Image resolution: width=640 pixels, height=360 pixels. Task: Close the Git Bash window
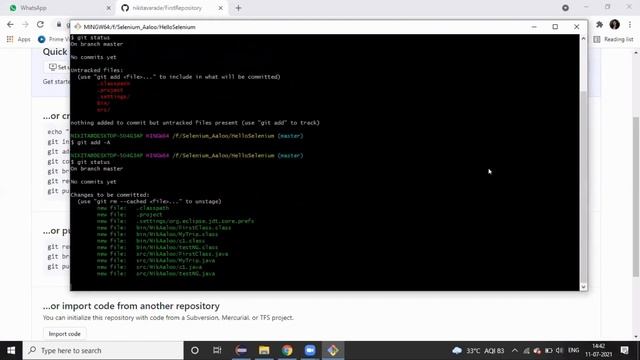coord(576,27)
